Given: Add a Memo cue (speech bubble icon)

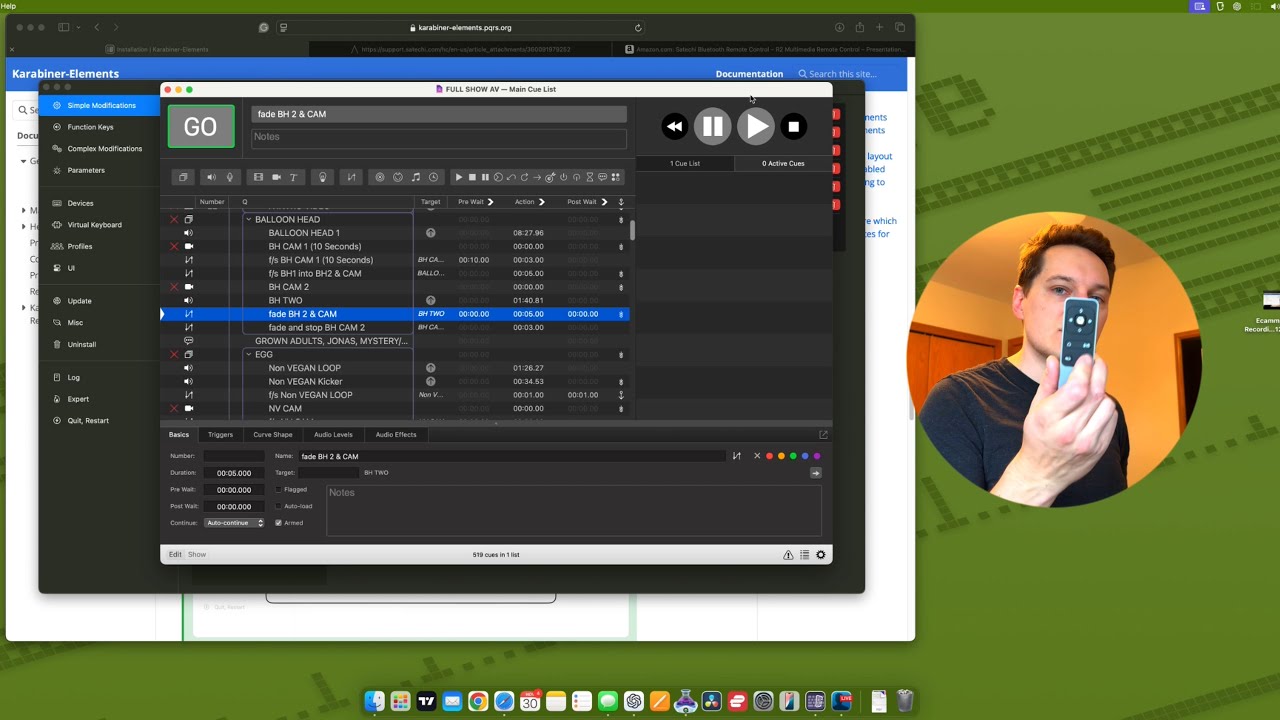Looking at the screenshot, I should tap(603, 177).
